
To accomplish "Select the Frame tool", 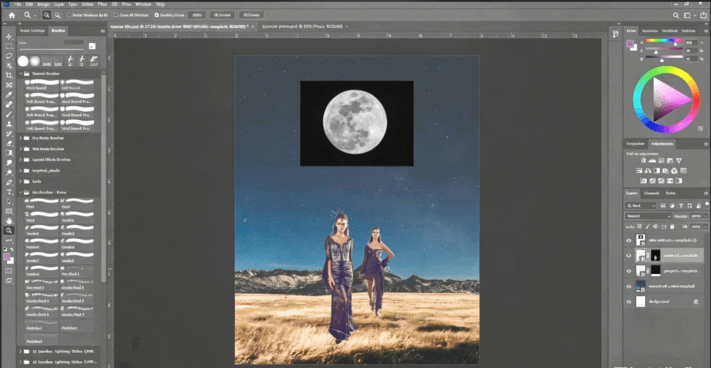I will (9, 85).
